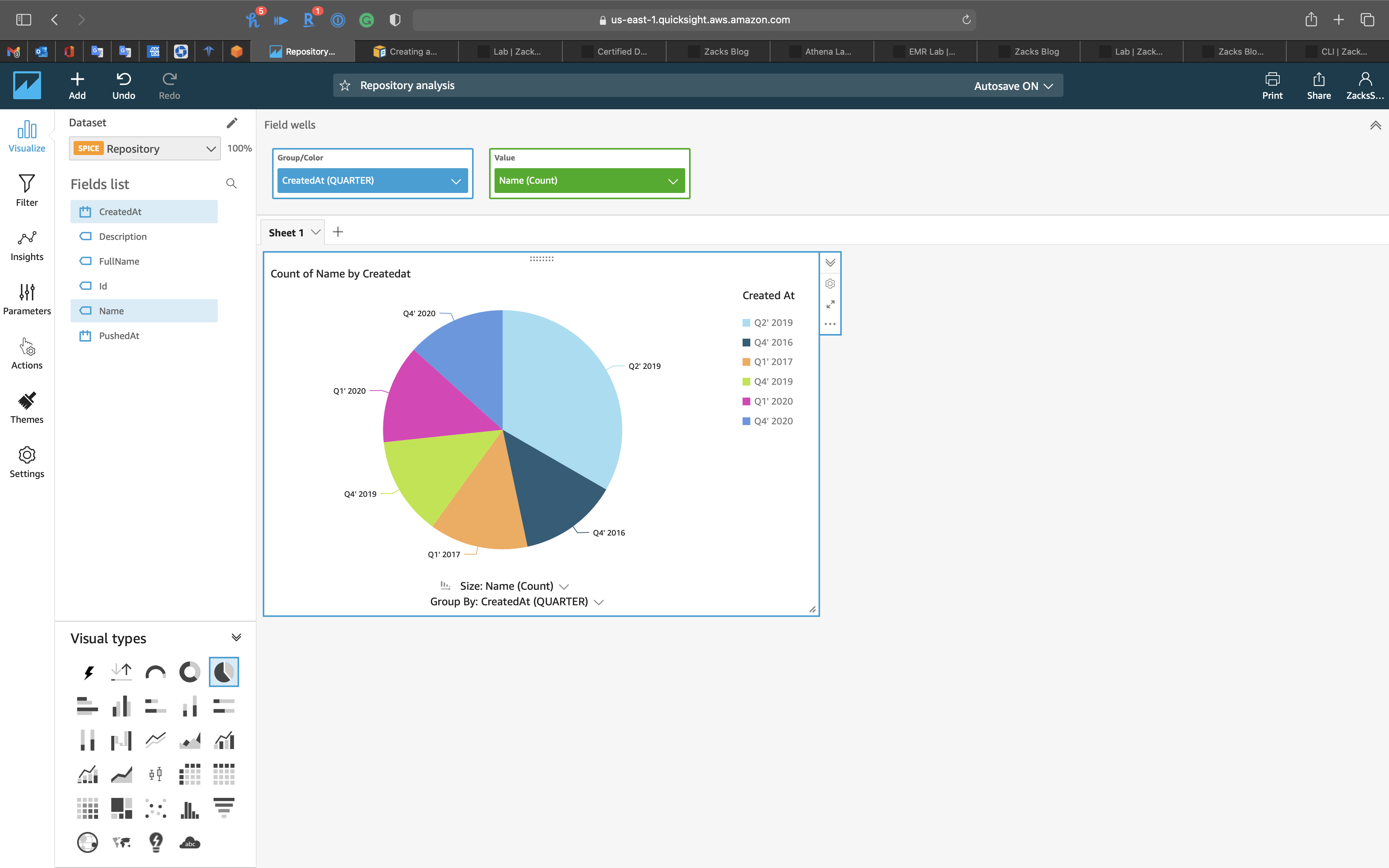Pick the scatter plot visual type

pos(155,808)
